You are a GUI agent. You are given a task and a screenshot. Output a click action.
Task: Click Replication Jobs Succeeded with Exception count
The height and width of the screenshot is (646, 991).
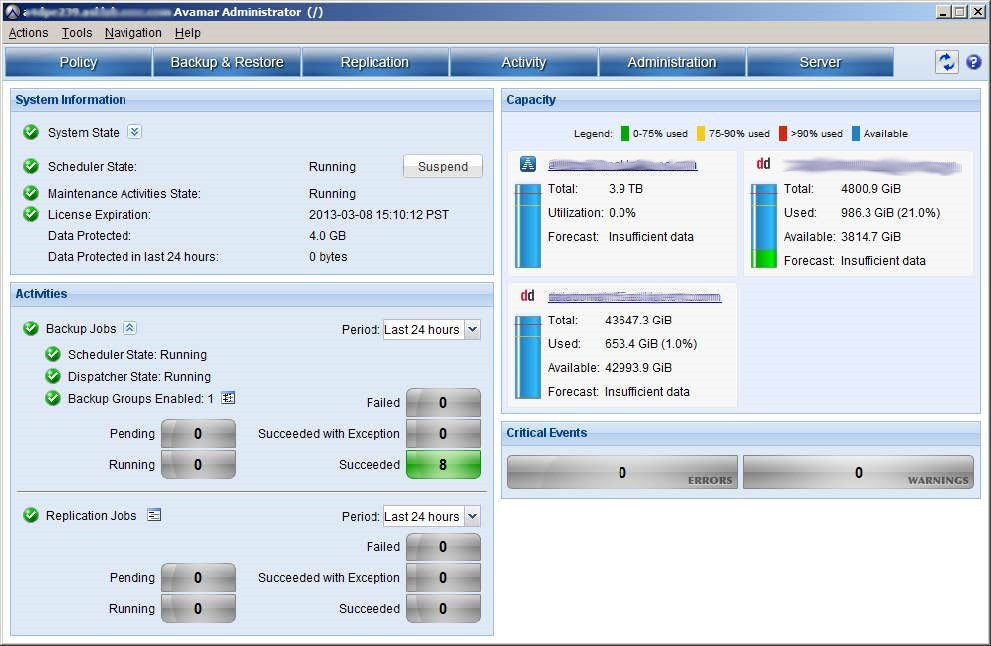[x=443, y=578]
